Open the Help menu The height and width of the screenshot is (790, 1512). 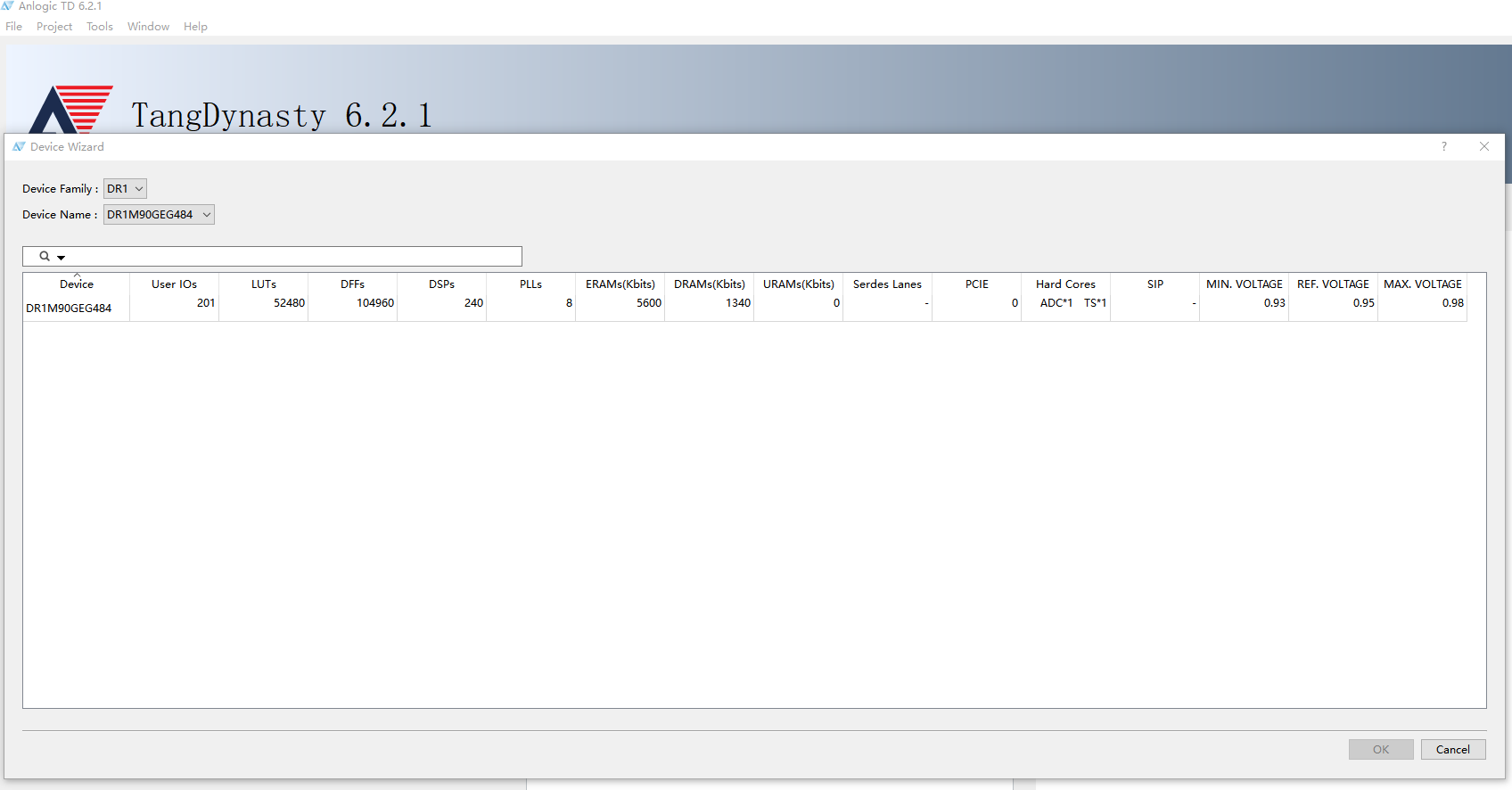[x=195, y=27]
